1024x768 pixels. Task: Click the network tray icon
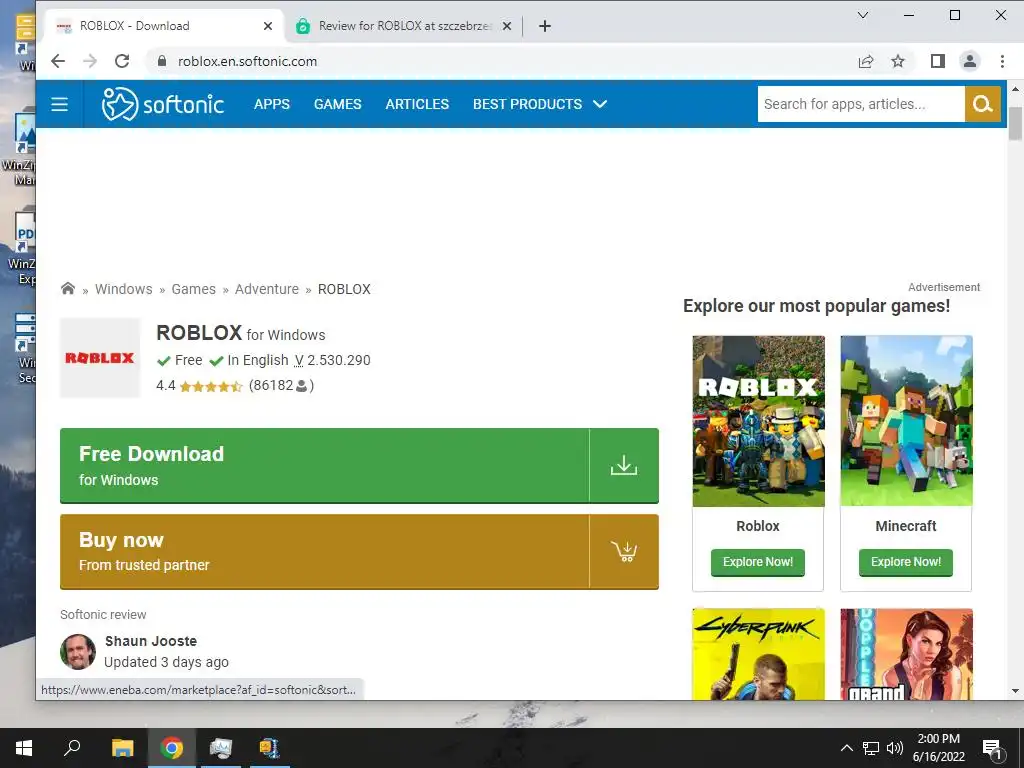[x=871, y=748]
